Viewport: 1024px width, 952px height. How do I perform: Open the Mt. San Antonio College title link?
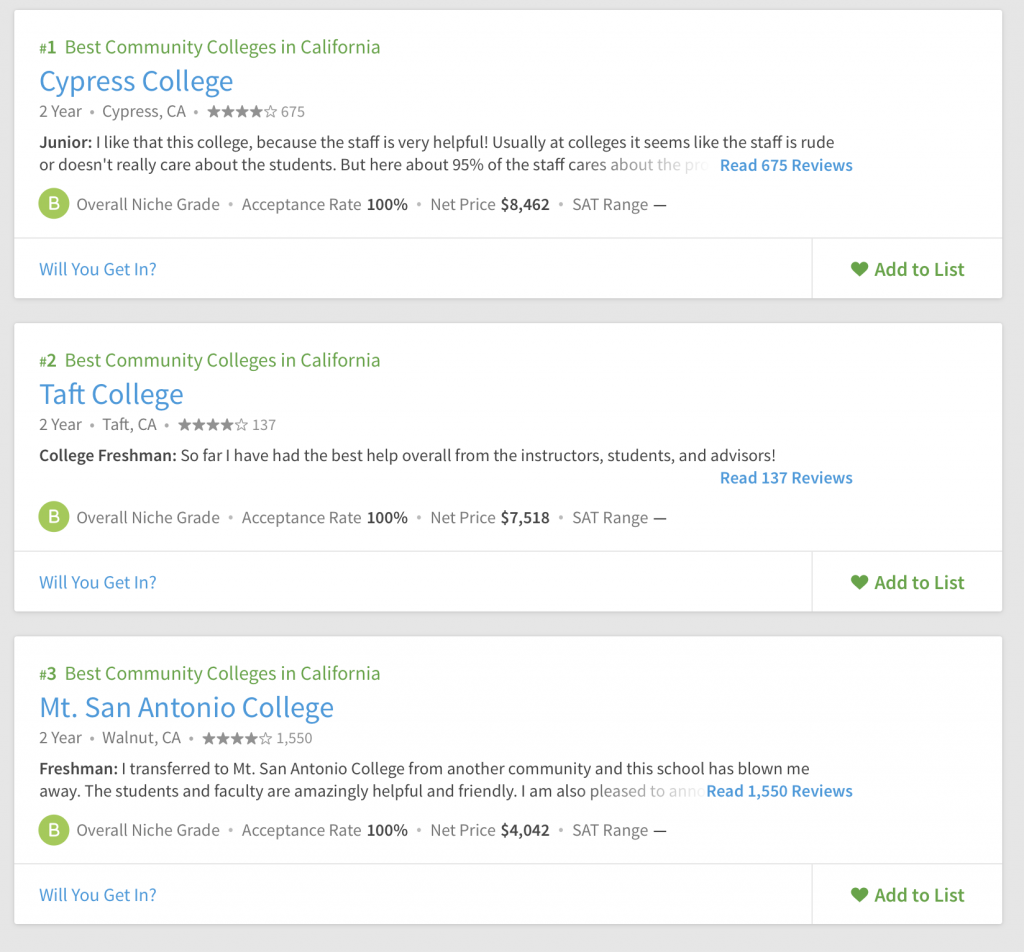[186, 708]
